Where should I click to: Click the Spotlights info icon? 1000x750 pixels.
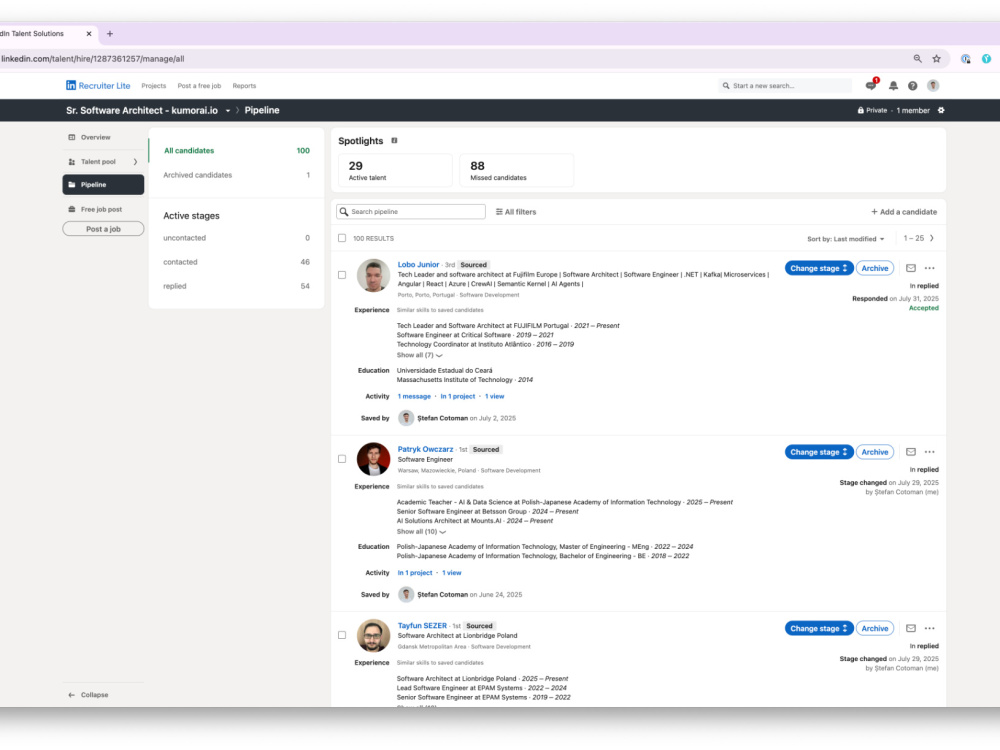pyautogui.click(x=394, y=140)
